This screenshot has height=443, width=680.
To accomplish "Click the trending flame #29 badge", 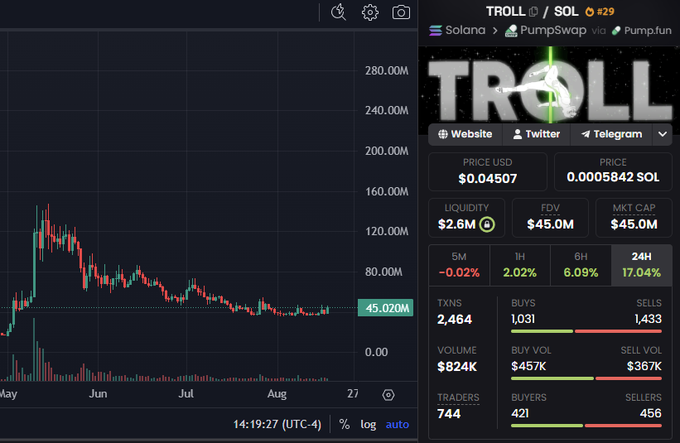I will pos(600,12).
